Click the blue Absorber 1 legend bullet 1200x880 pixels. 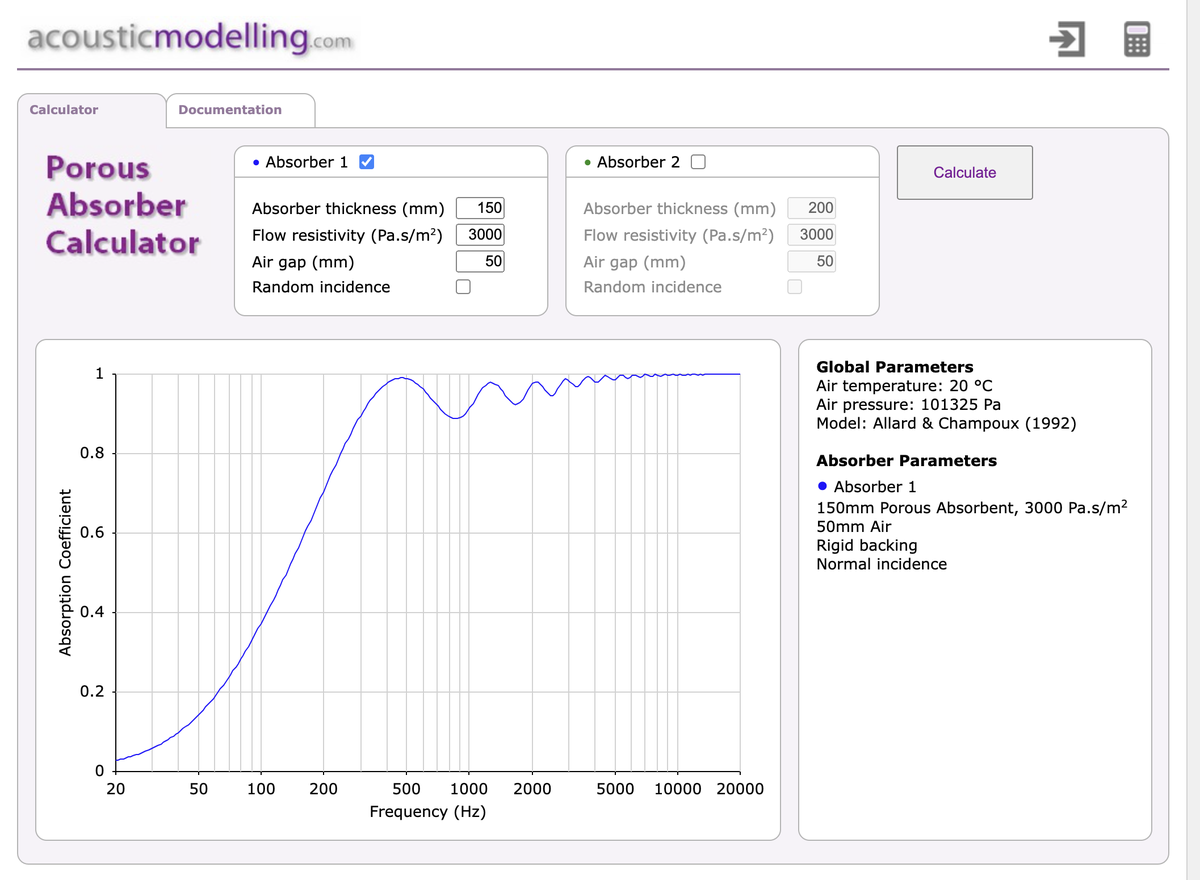822,486
